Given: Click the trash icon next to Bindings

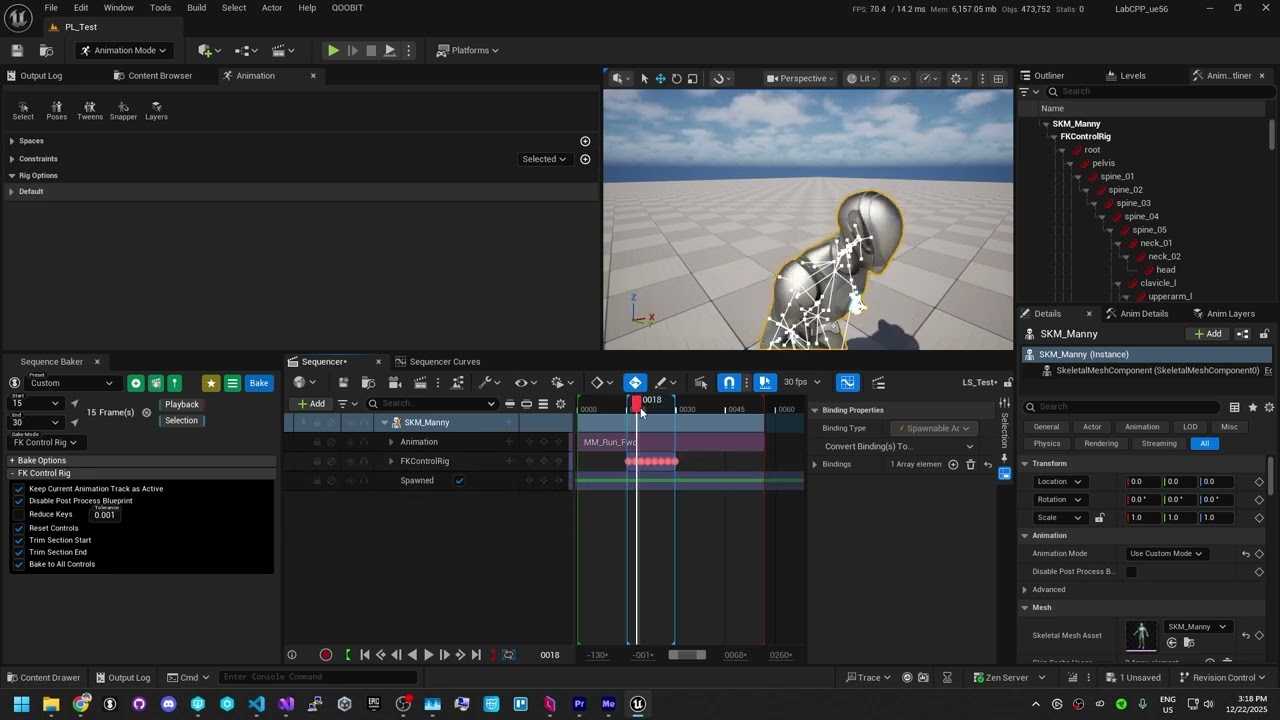Looking at the screenshot, I should point(970,464).
